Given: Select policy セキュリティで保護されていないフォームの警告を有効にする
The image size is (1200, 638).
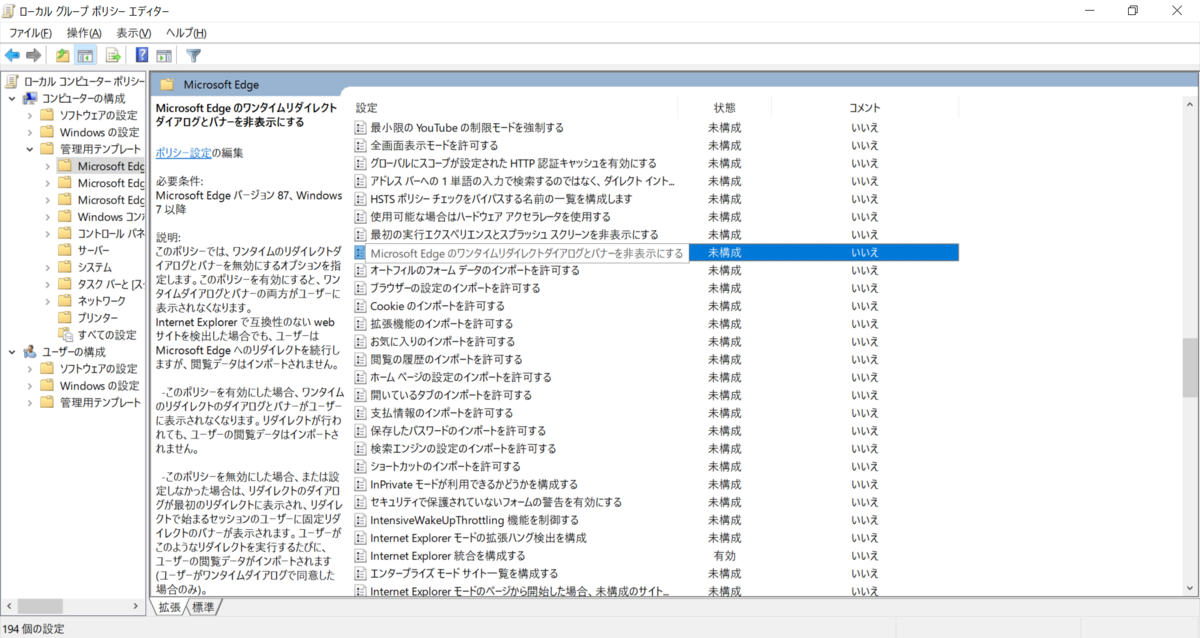Looking at the screenshot, I should tap(496, 502).
